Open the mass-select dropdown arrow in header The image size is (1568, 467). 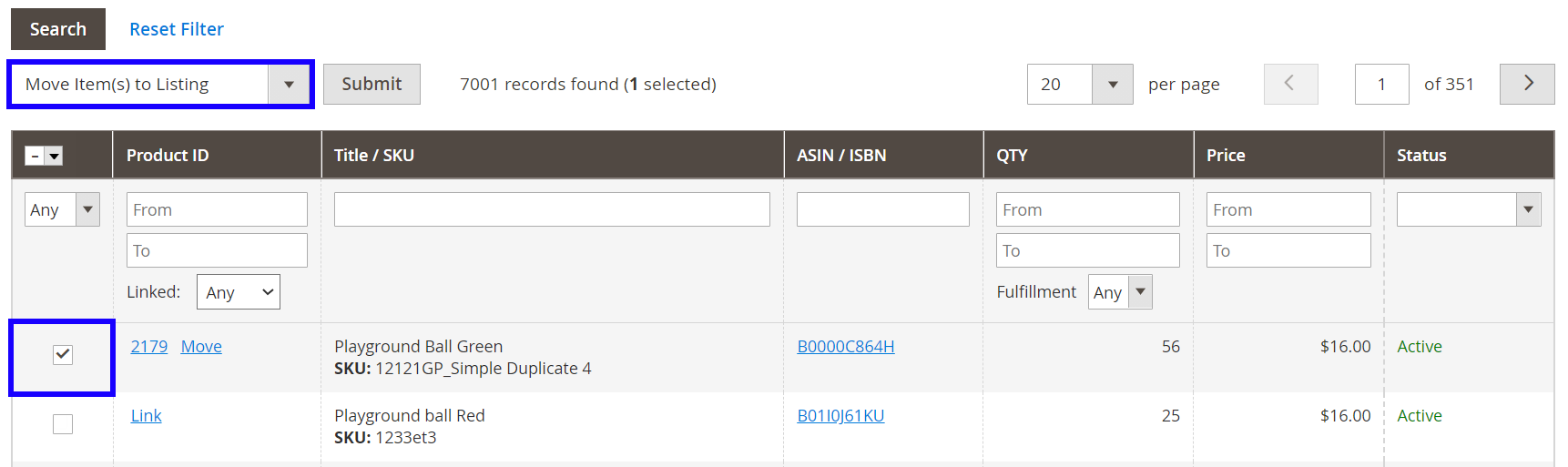tap(55, 156)
